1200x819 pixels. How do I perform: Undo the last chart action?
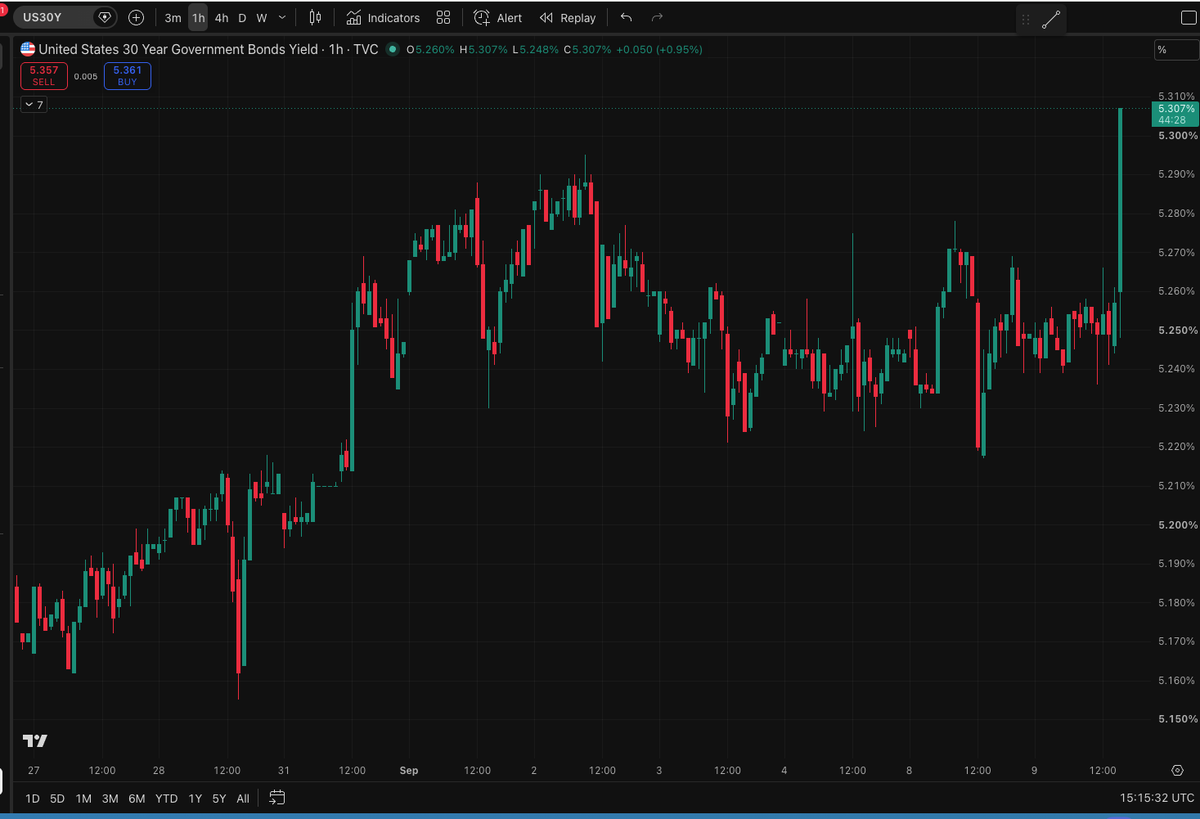click(626, 18)
